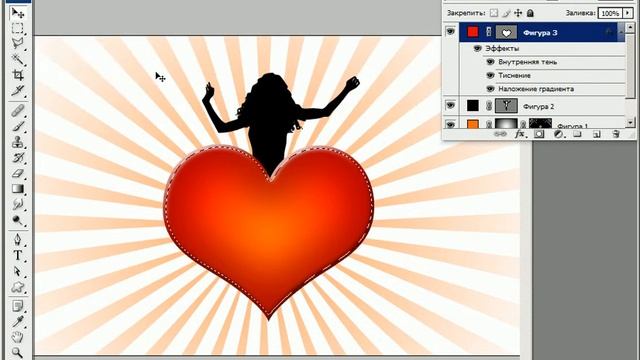Viewport: 640px width, 360px height.
Task: Select the Custom Shape tool
Action: 18,287
